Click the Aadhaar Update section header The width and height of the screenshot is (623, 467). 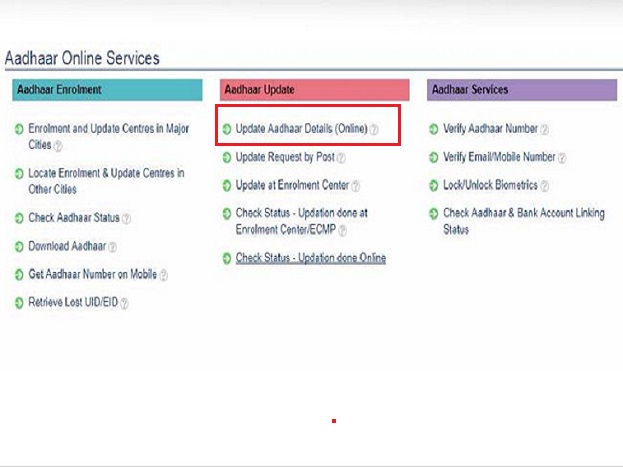(x=314, y=90)
